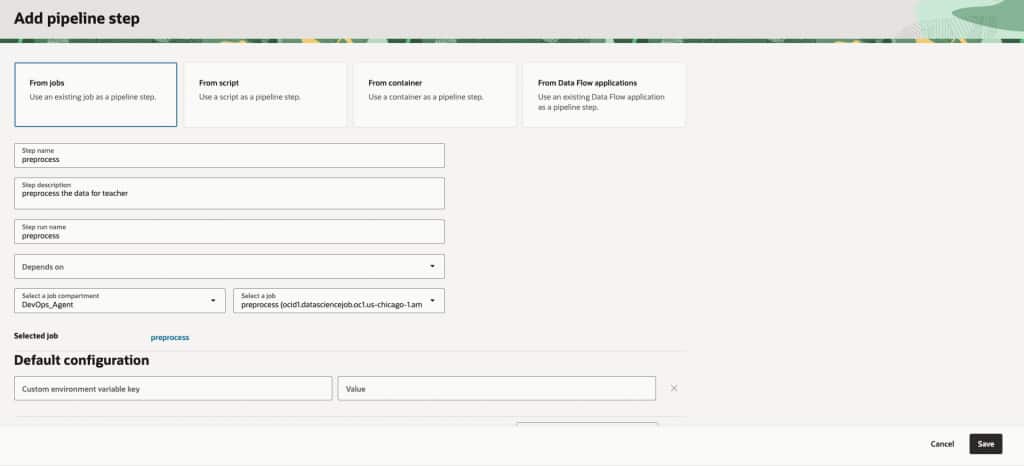Open the preprocess selected job link
The image size is (1024, 466).
click(x=170, y=337)
